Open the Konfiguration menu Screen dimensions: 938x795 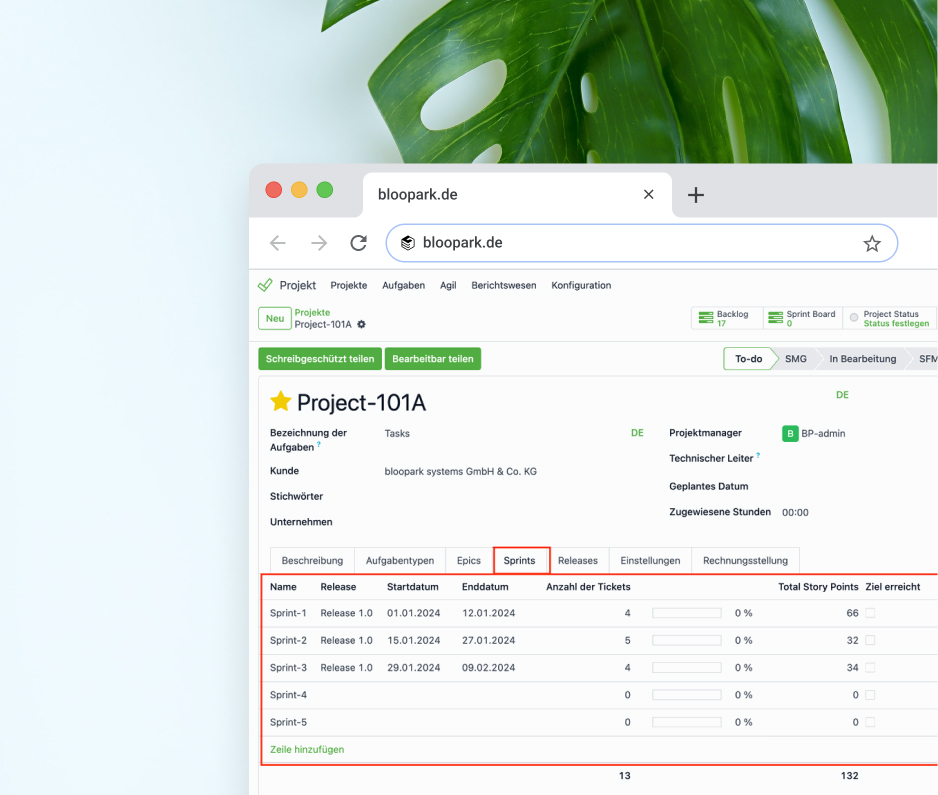point(581,285)
